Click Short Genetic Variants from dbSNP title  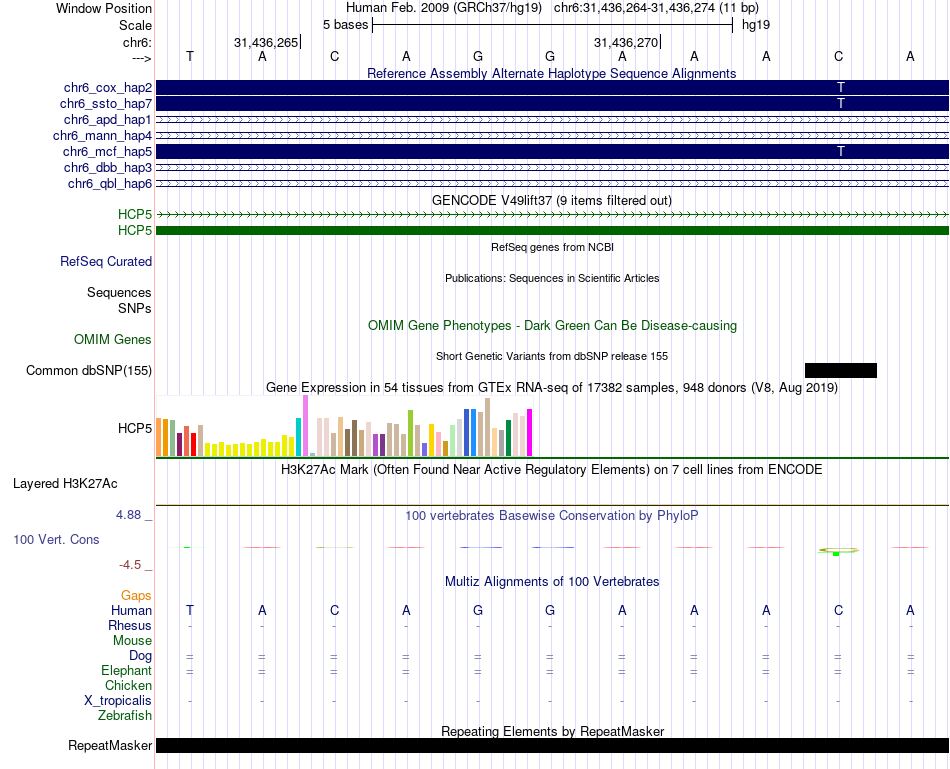coord(552,356)
